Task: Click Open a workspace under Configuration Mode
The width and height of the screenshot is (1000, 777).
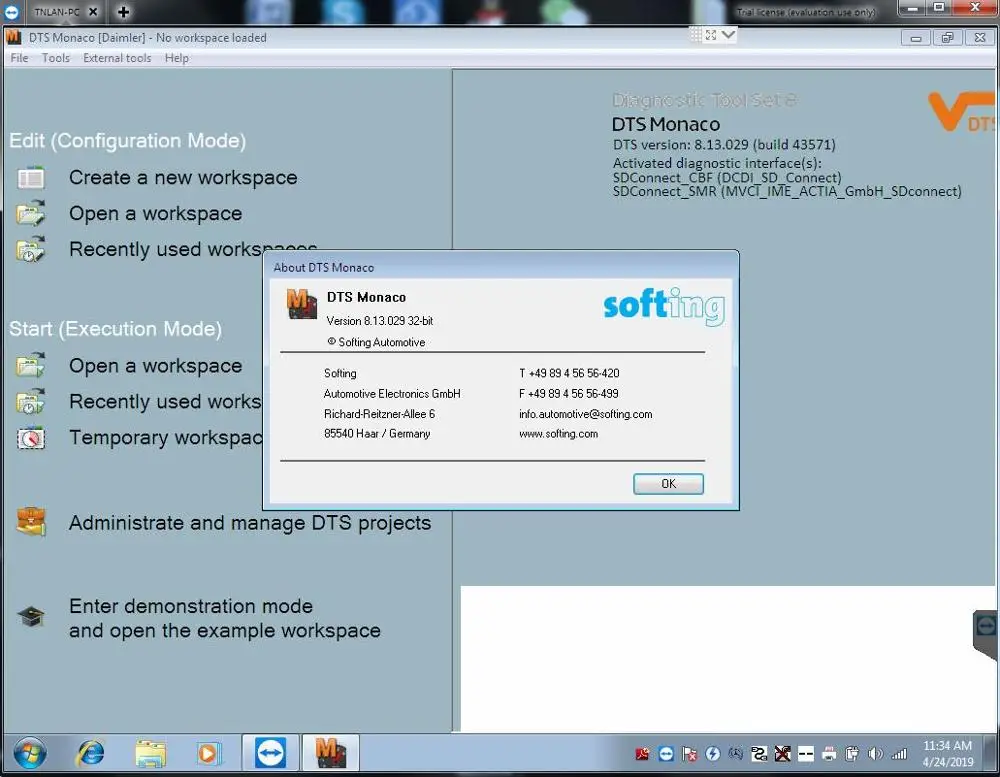Action: point(156,213)
